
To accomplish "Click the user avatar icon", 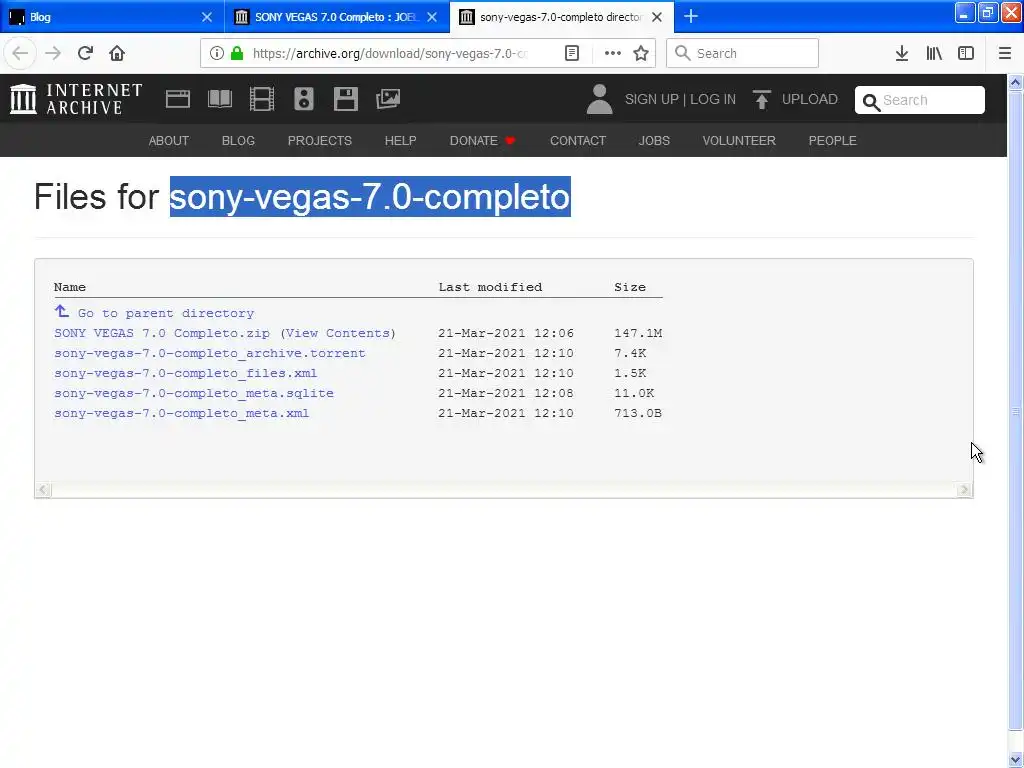I will coord(600,99).
